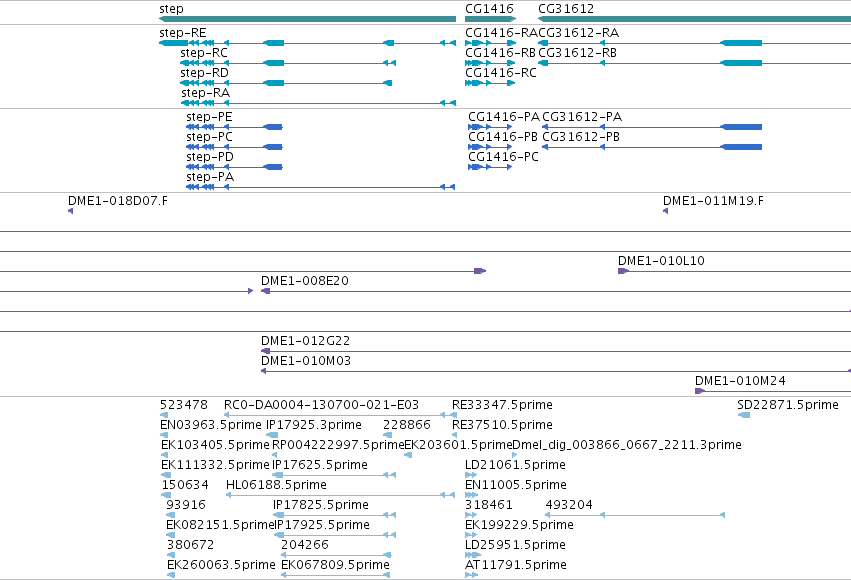851x580 pixels.
Task: Click the step-RD transcript label
Action: tap(204, 73)
